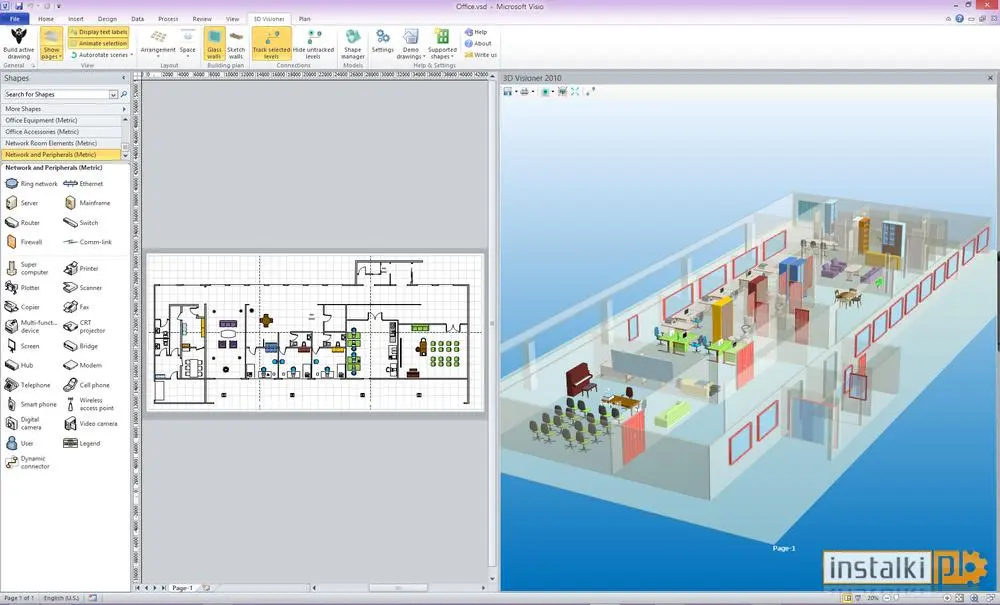This screenshot has width=1000, height=605.
Task: Toggle Display text labels option
Action: point(99,32)
